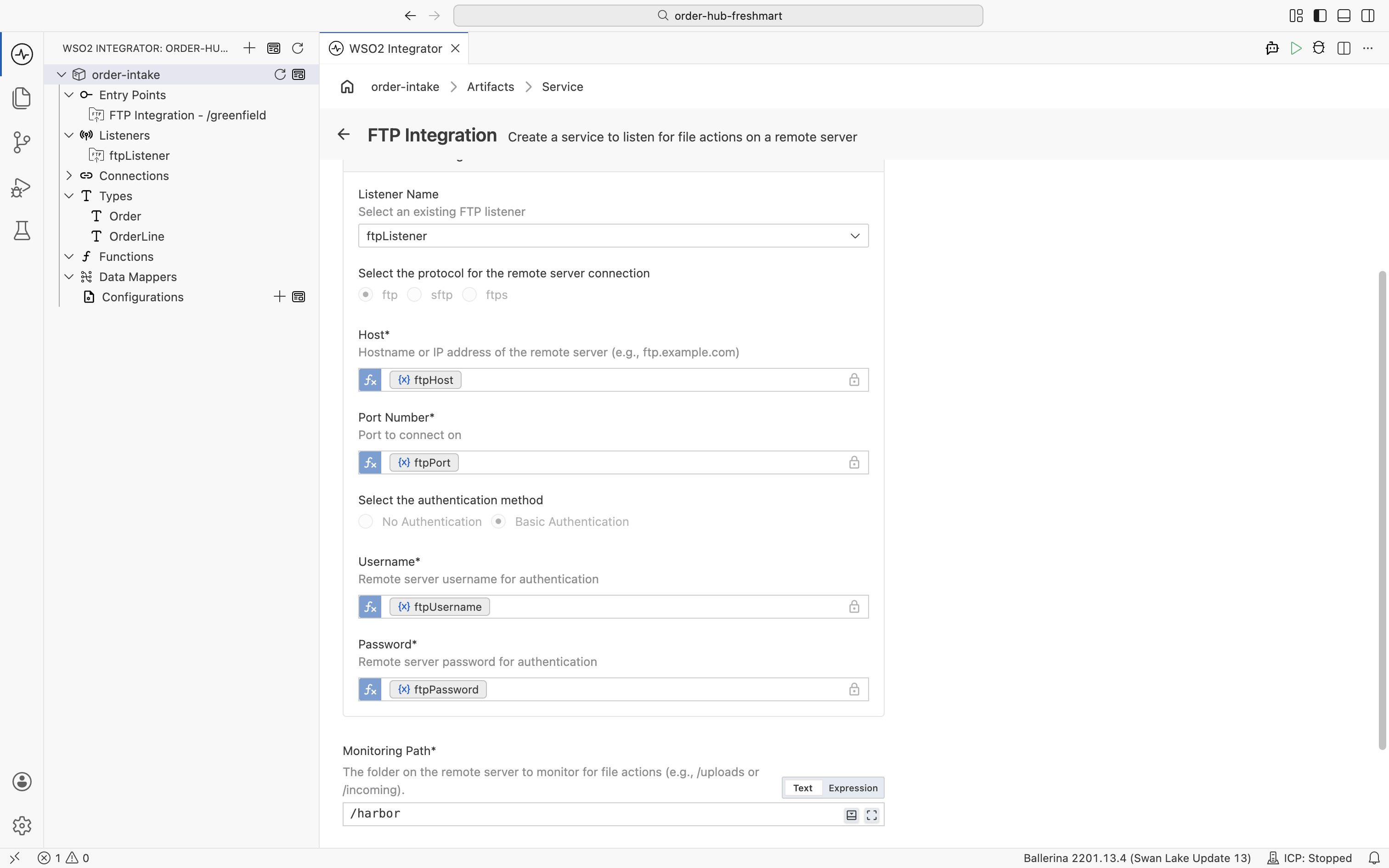This screenshot has height=868, width=1389.
Task: Click the Artifacts breadcrumb item
Action: (490, 87)
